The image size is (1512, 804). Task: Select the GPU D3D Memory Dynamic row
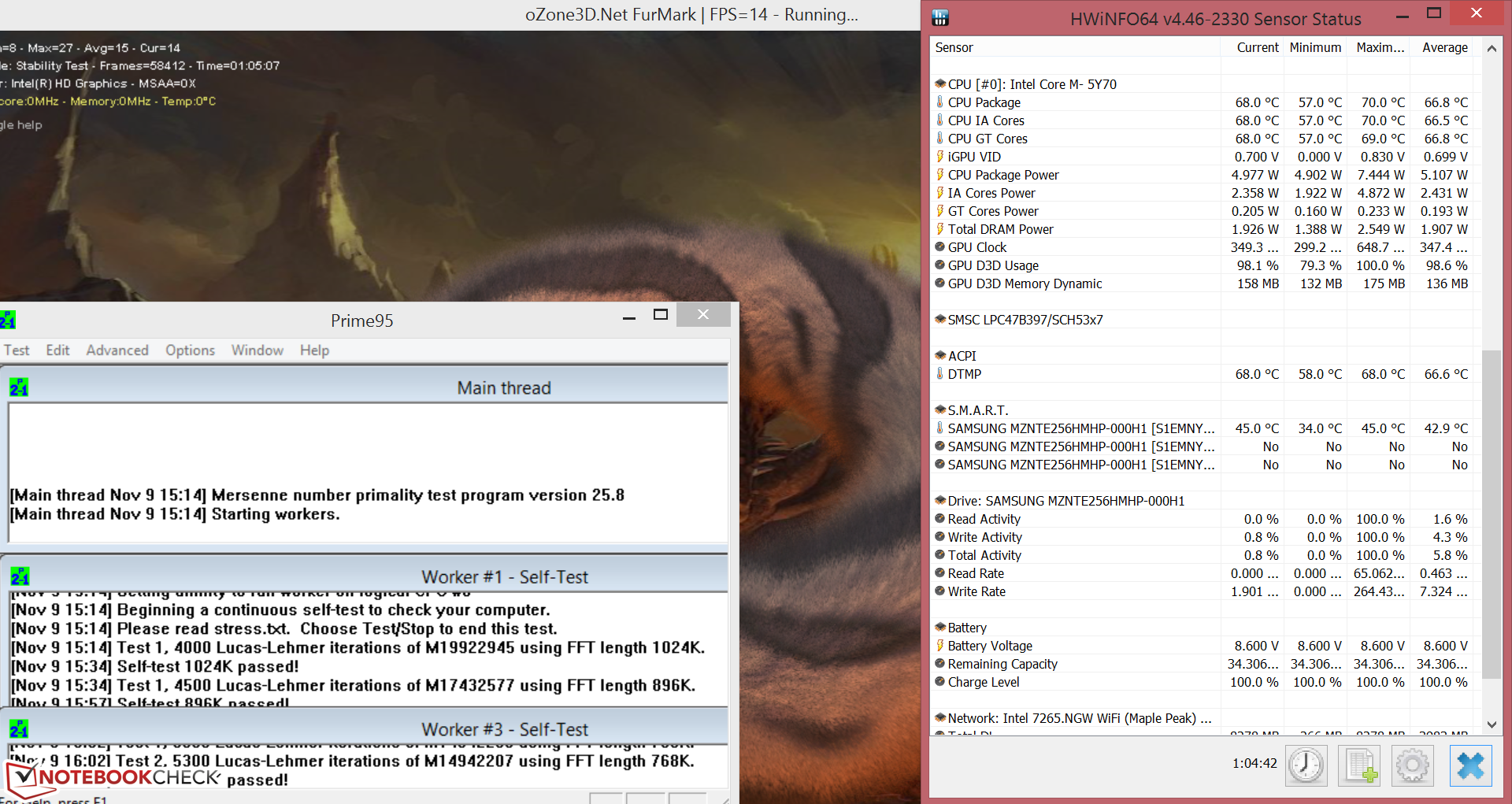point(1202,283)
